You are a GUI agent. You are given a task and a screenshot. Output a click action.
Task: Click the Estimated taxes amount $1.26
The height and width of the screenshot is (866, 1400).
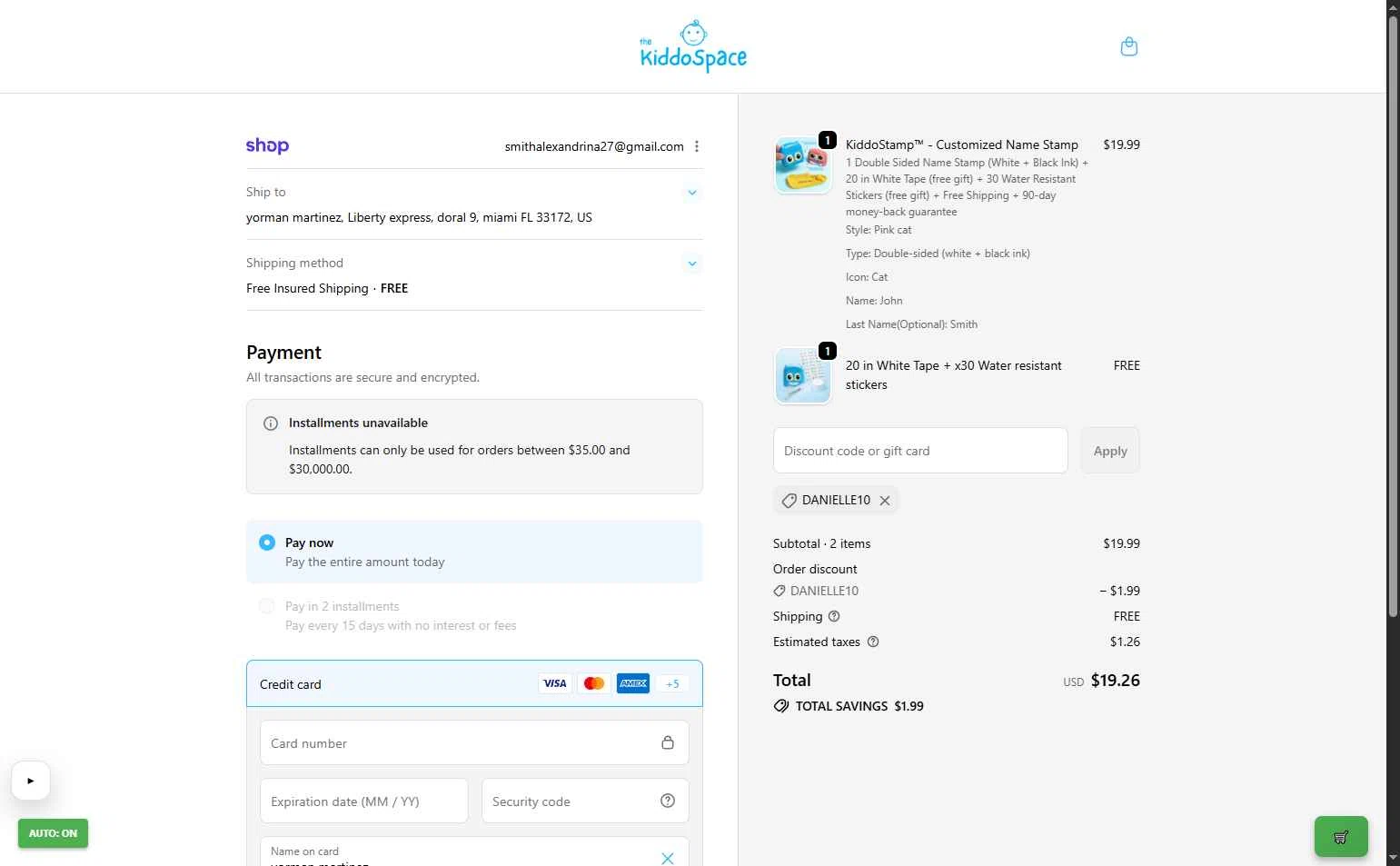point(1125,642)
